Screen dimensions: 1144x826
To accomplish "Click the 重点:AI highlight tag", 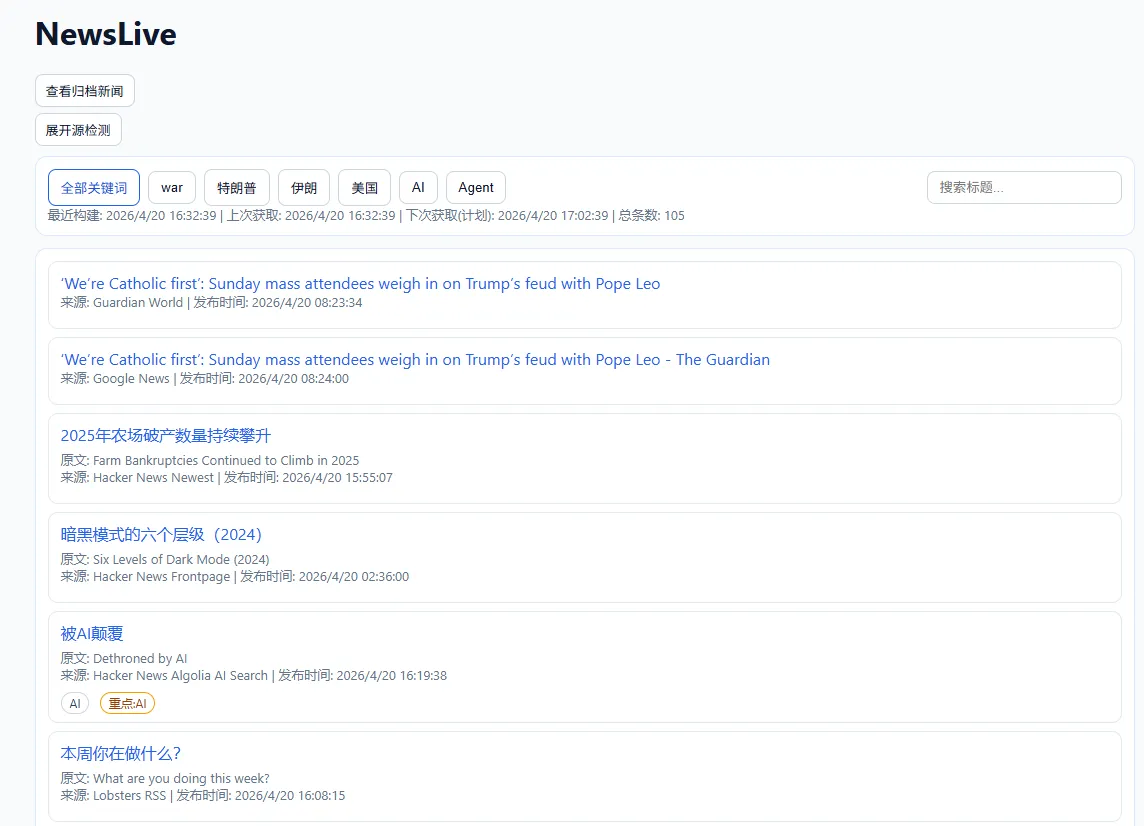I will (127, 704).
